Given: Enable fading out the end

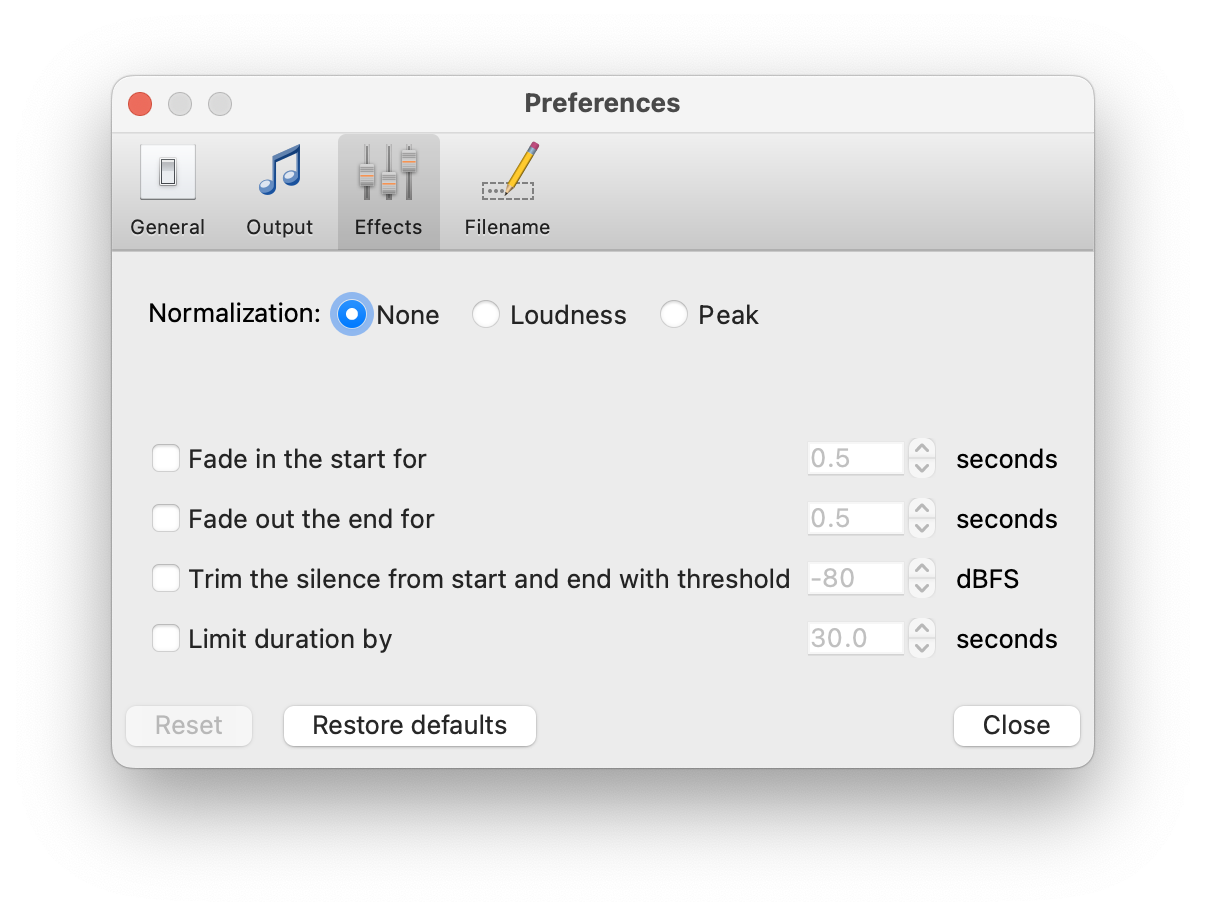Looking at the screenshot, I should point(166,518).
